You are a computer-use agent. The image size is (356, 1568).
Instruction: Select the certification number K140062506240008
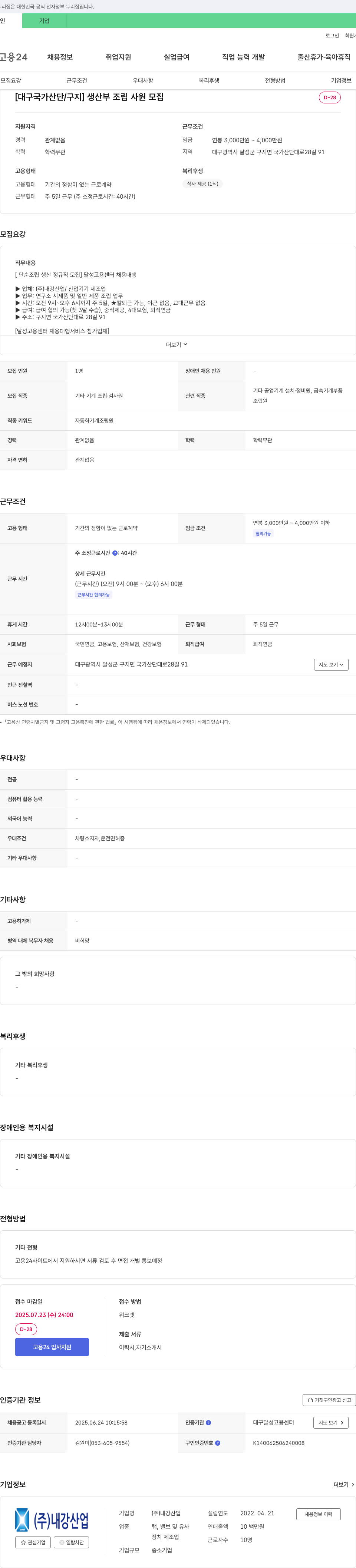click(x=279, y=1443)
